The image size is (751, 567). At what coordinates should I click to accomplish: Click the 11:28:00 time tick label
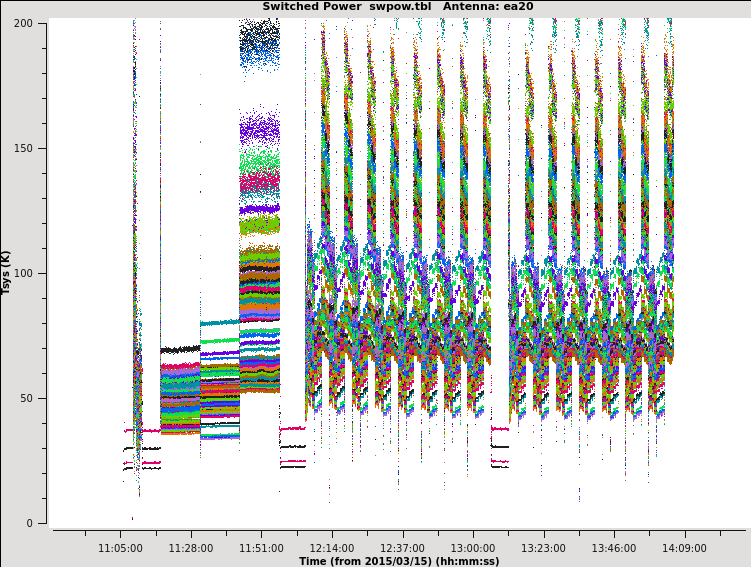tap(190, 548)
